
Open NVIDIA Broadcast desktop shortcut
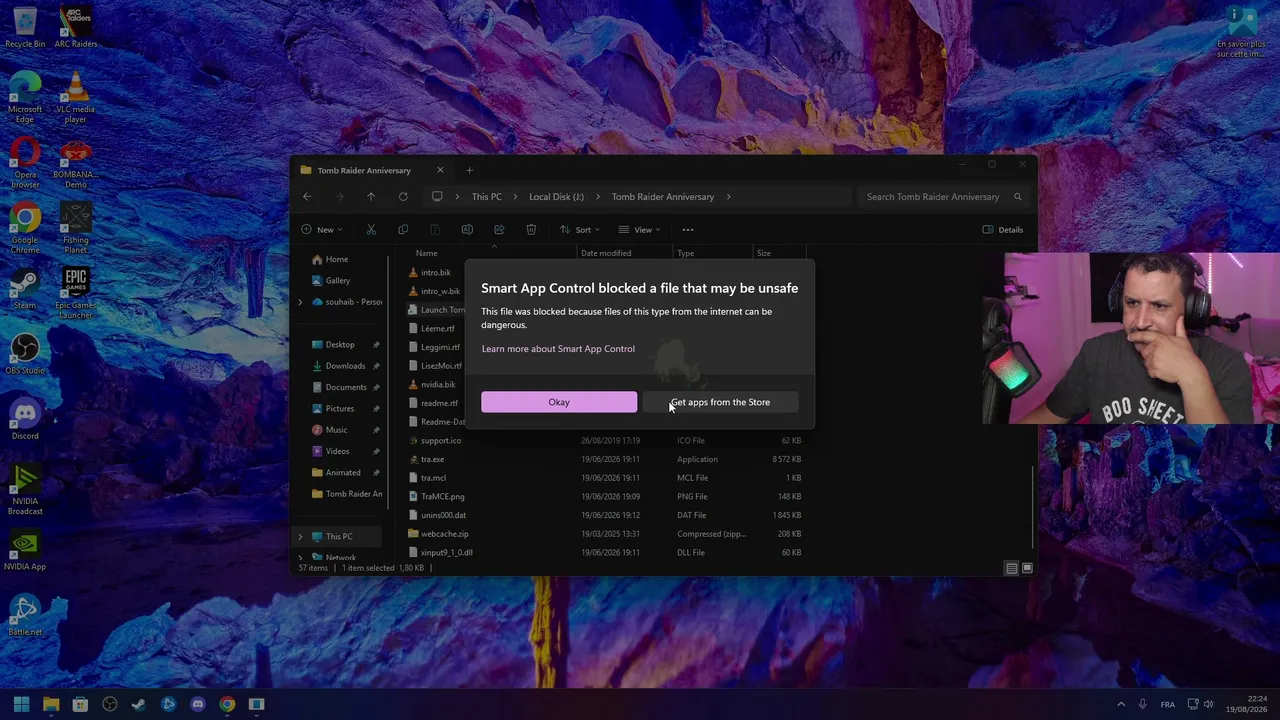(x=25, y=490)
